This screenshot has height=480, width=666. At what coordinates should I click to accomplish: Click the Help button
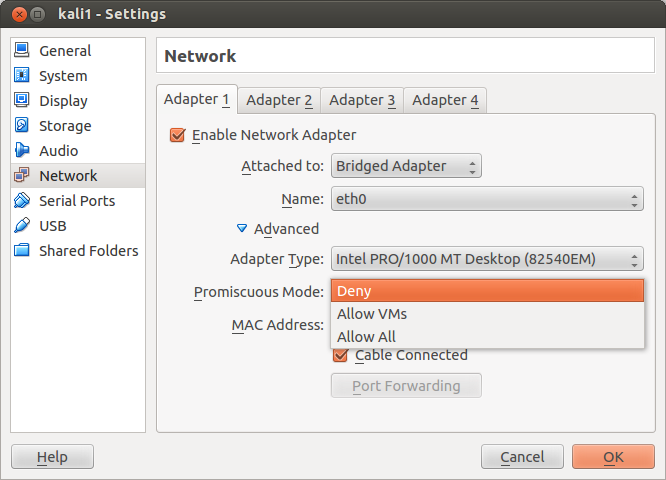click(52, 457)
